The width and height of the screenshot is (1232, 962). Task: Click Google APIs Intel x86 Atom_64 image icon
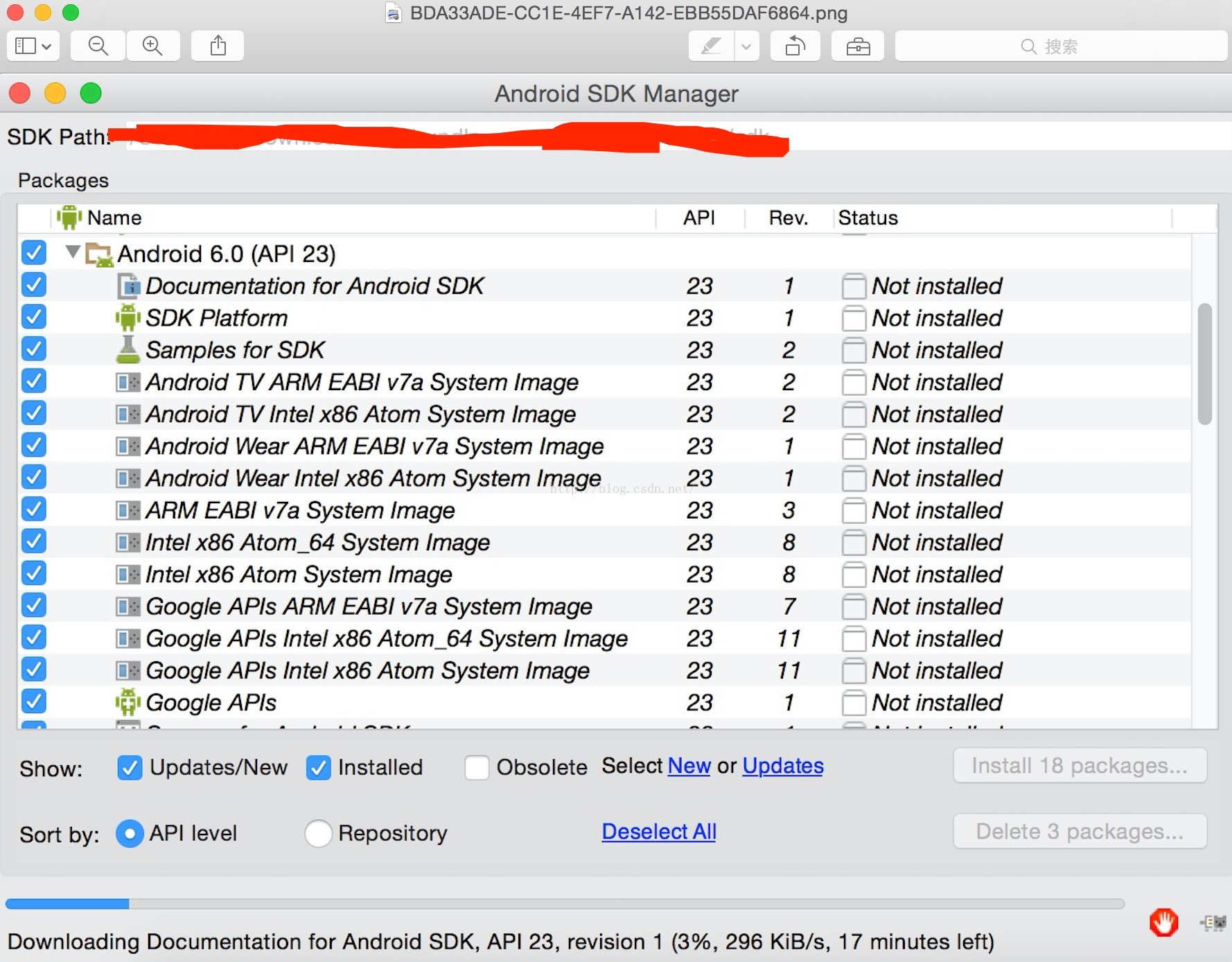(x=128, y=639)
